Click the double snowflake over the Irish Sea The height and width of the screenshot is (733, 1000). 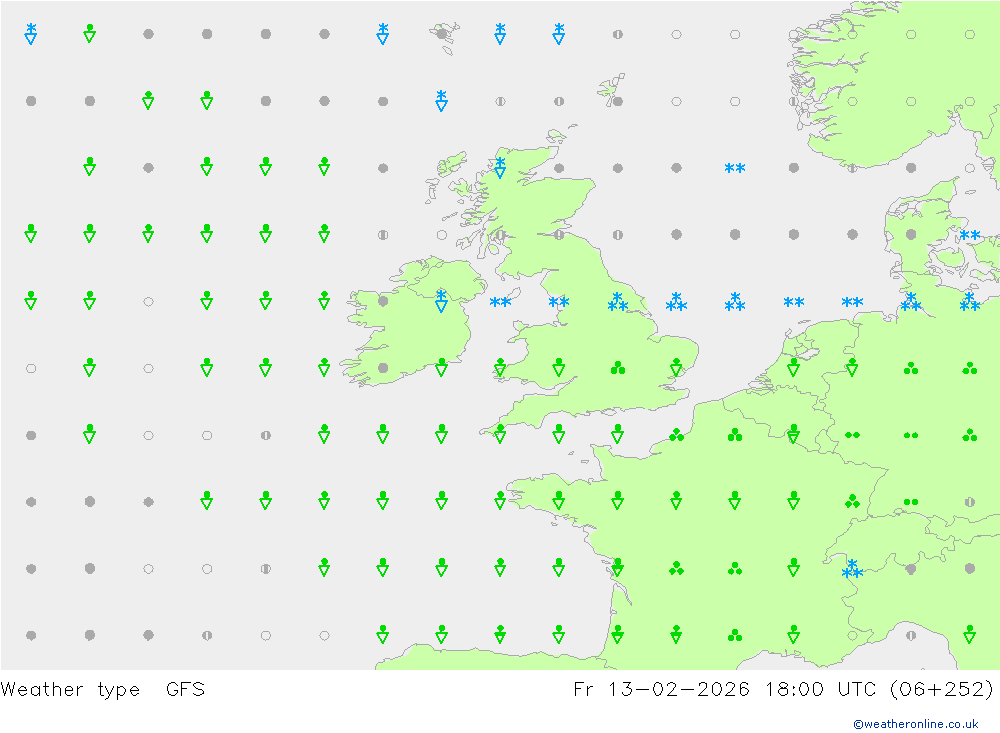[x=500, y=302]
